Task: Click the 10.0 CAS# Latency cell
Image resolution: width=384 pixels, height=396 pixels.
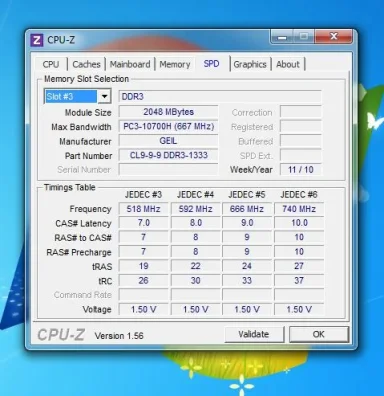Action: [x=299, y=223]
